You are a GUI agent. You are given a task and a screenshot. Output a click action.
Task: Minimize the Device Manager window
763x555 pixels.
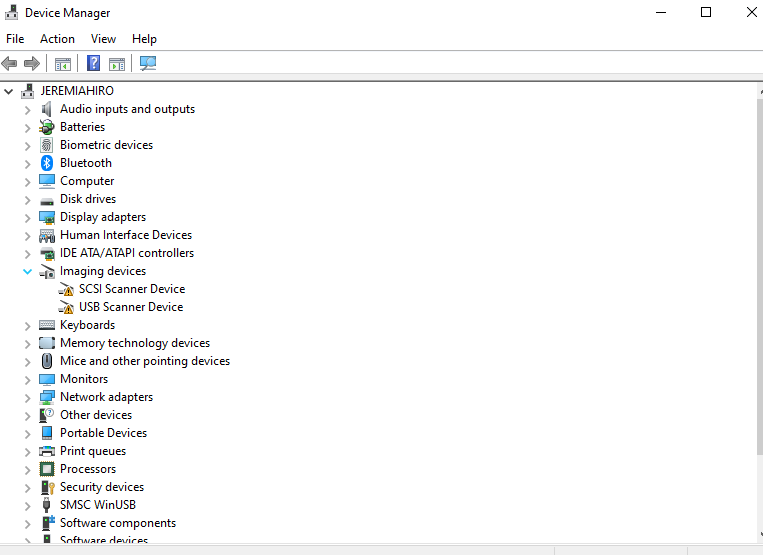(661, 12)
